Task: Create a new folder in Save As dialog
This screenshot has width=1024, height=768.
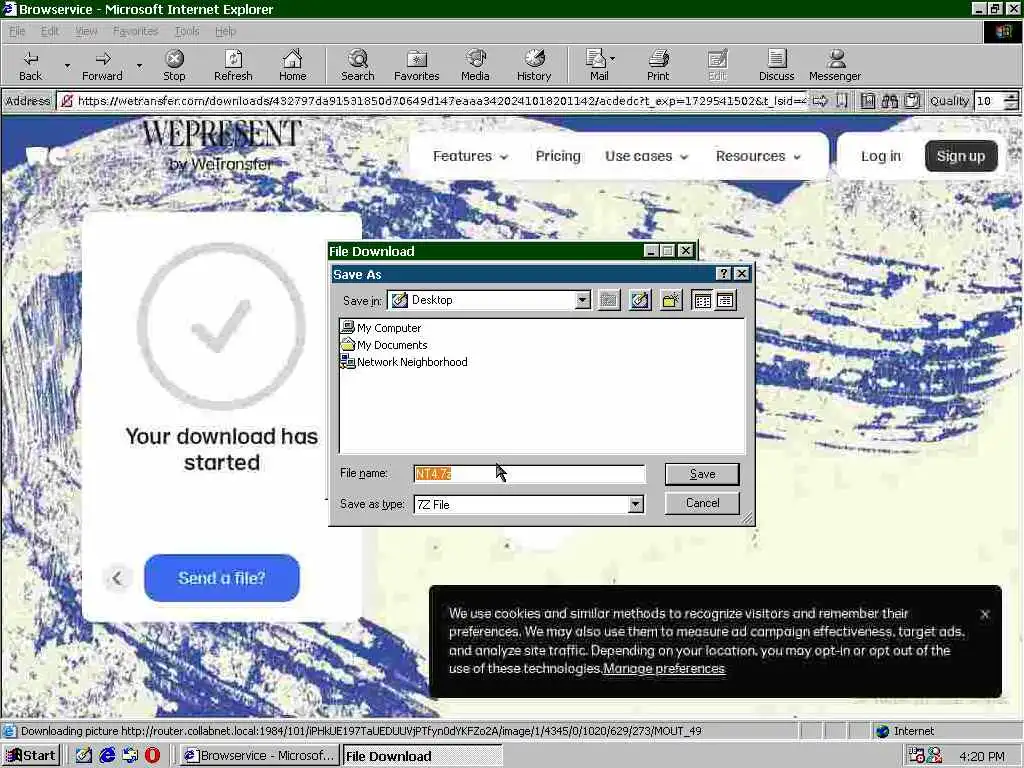Action: point(671,300)
